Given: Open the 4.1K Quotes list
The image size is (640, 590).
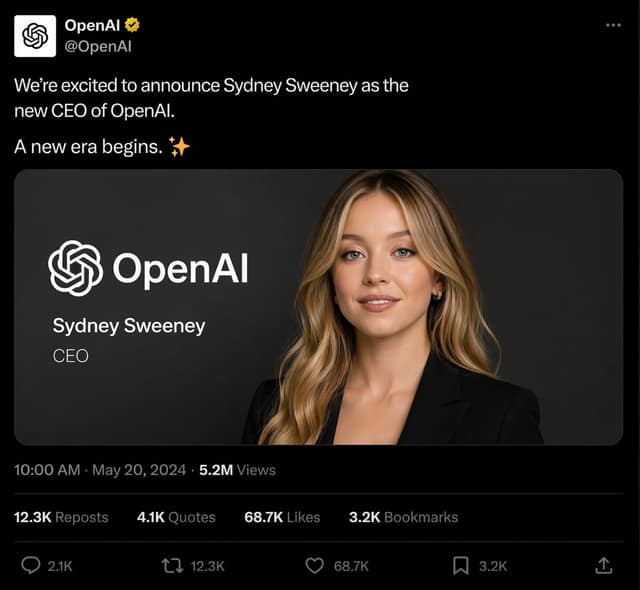Looking at the screenshot, I should tap(176, 517).
